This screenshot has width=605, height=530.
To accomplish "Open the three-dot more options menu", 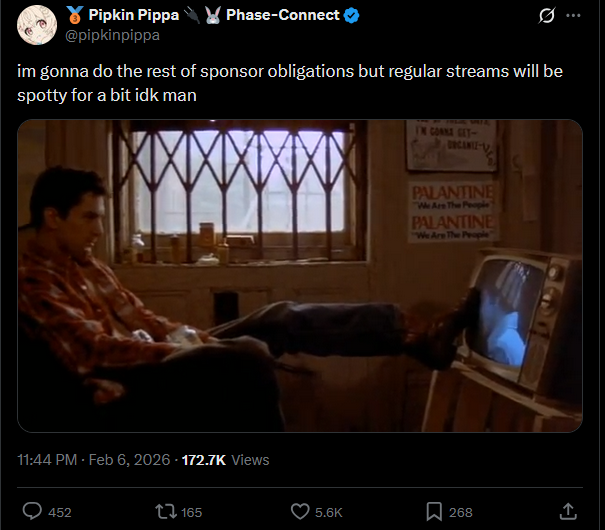I will coord(573,15).
